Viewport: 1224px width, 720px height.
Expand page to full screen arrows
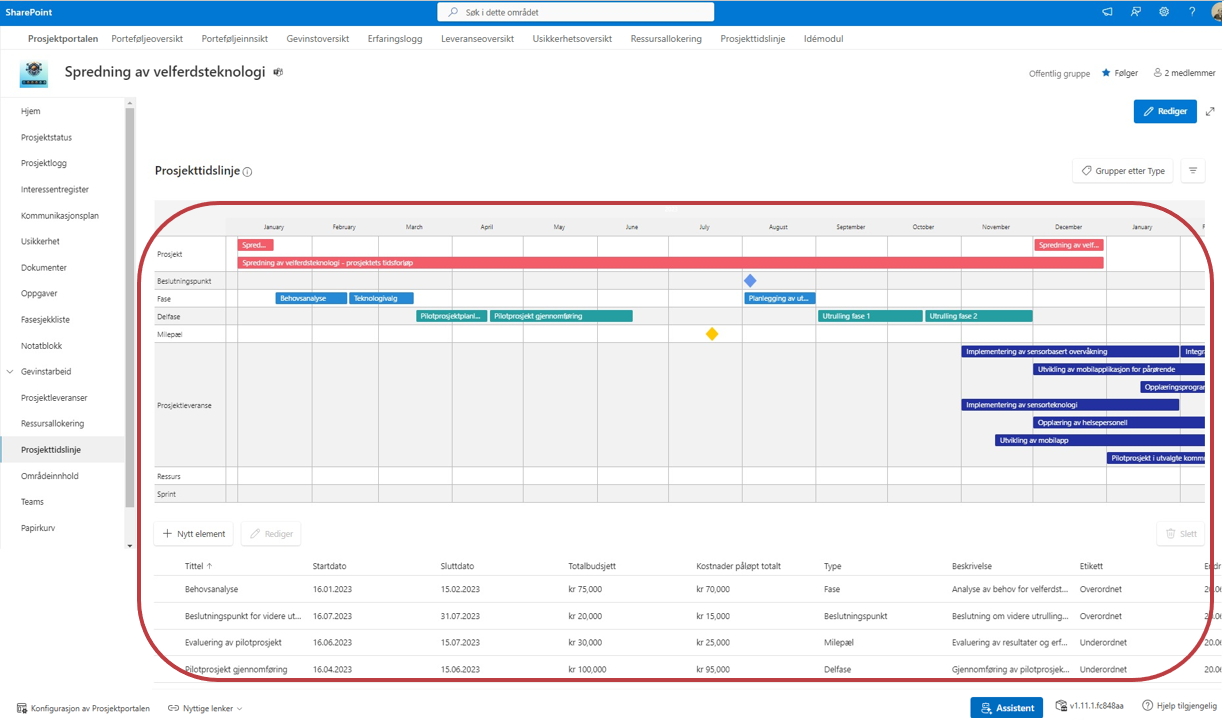1210,111
